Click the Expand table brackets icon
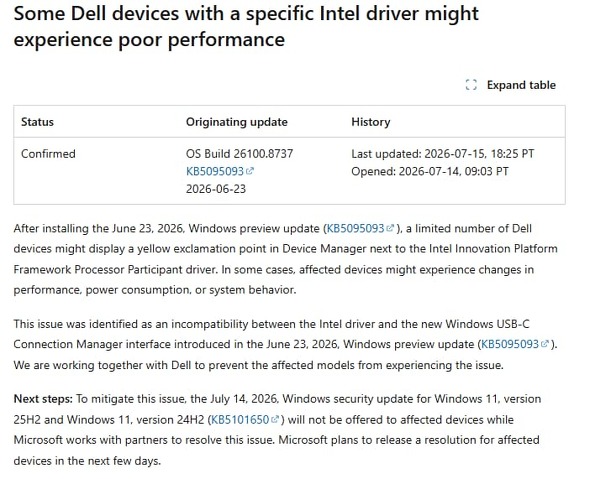The width and height of the screenshot is (590, 479). [471, 85]
